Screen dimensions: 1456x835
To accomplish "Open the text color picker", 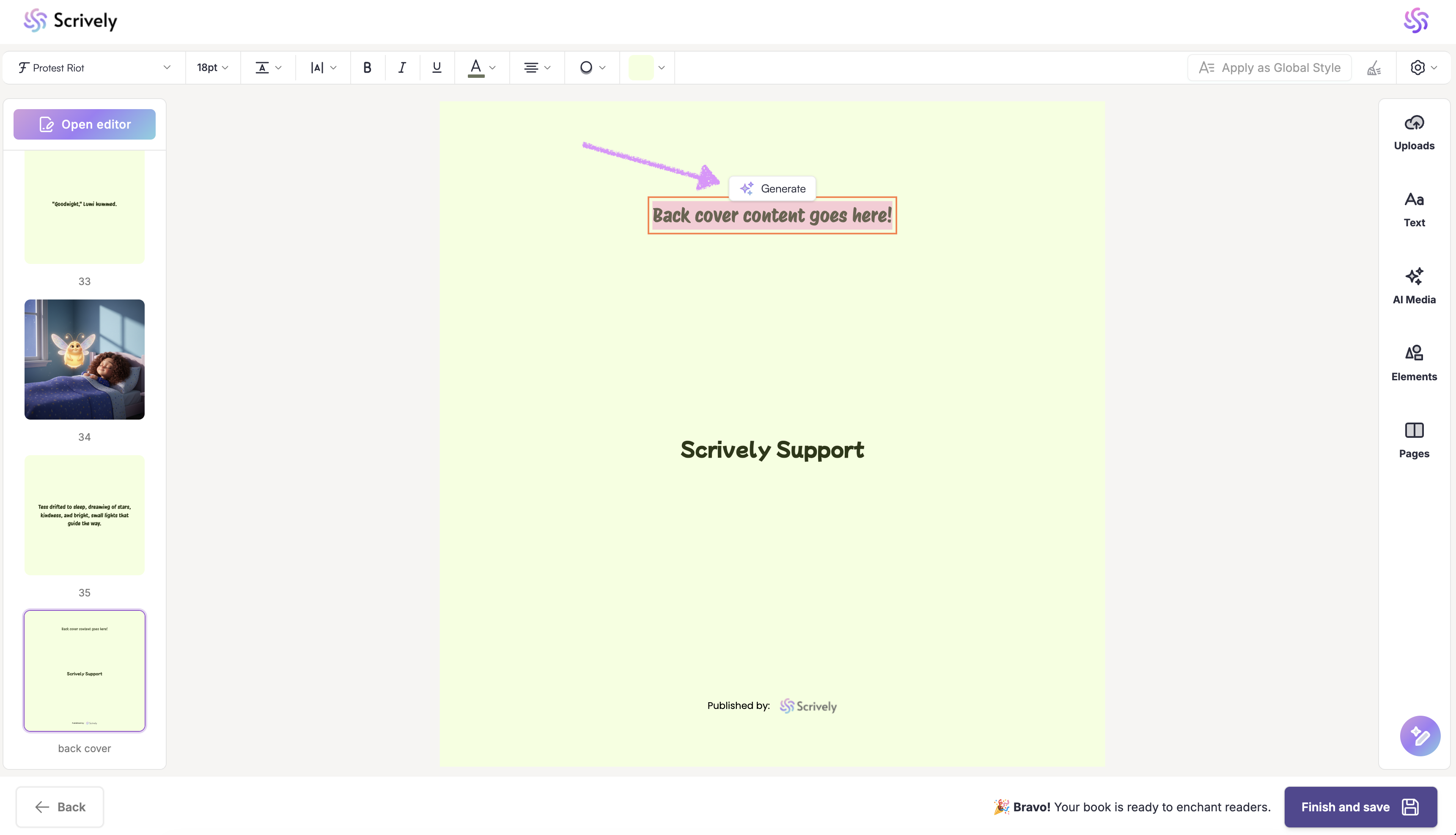I will pyautogui.click(x=481, y=68).
